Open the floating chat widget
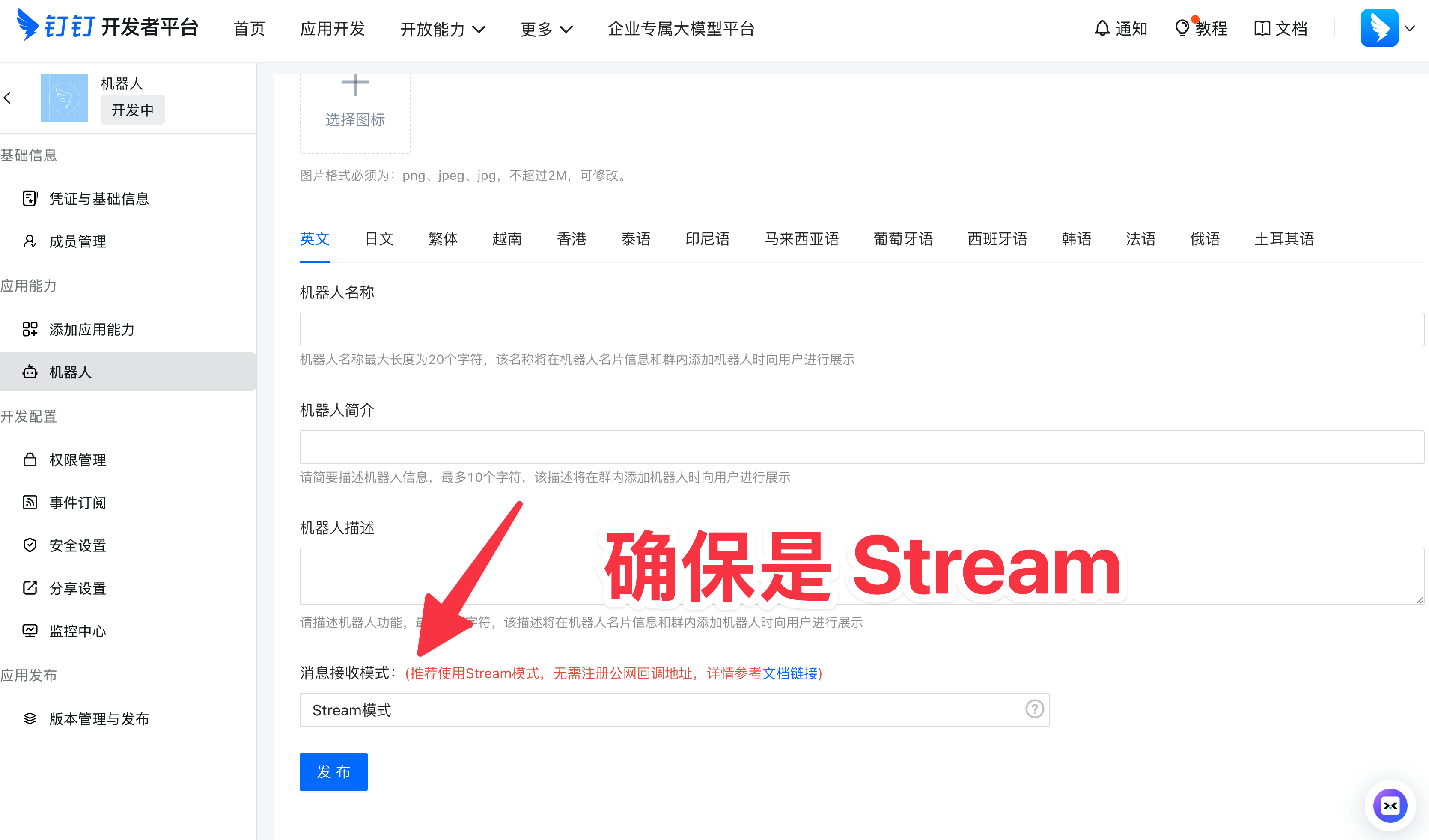 tap(1390, 805)
